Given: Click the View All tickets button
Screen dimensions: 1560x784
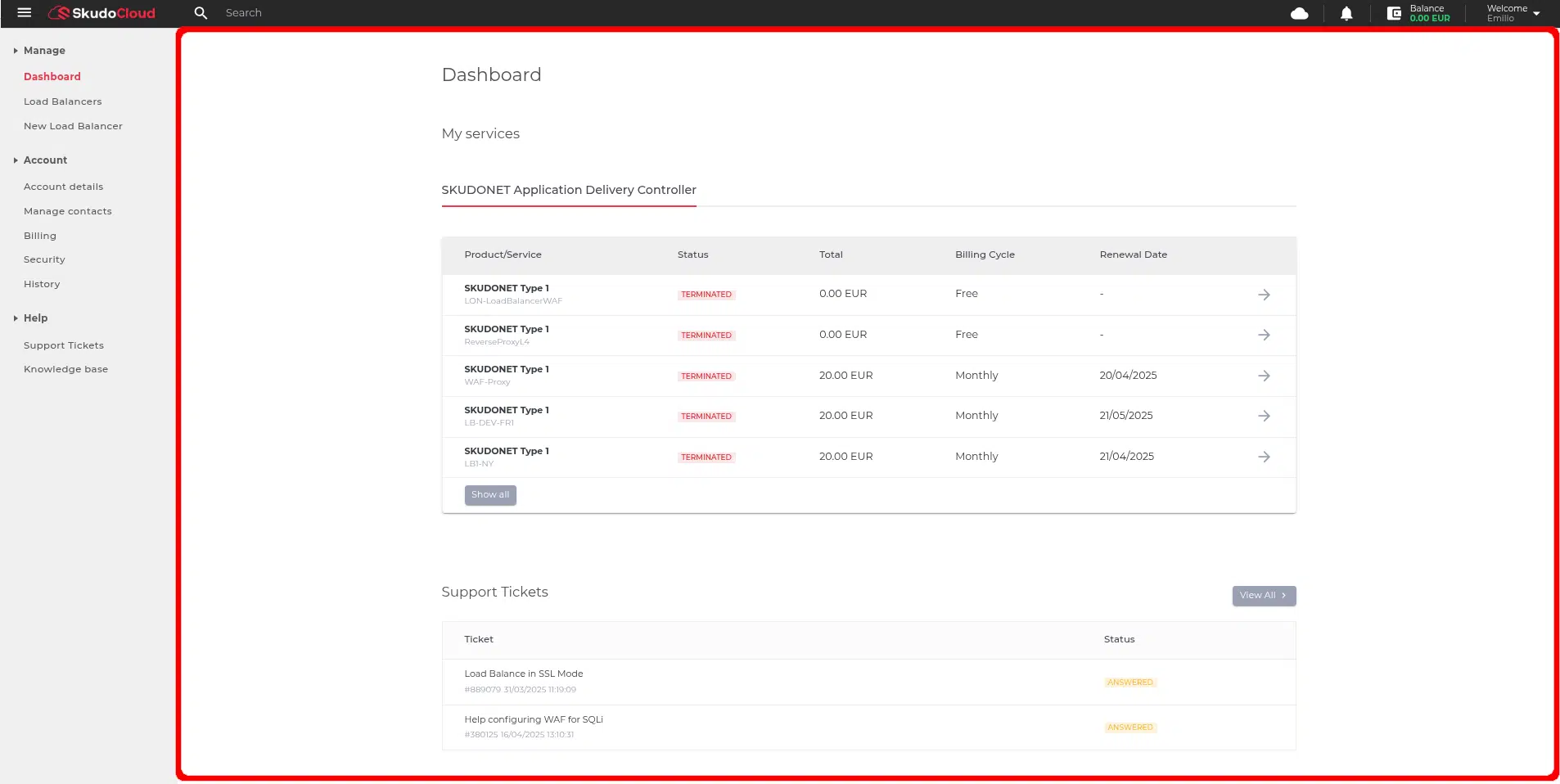Looking at the screenshot, I should (x=1264, y=596).
